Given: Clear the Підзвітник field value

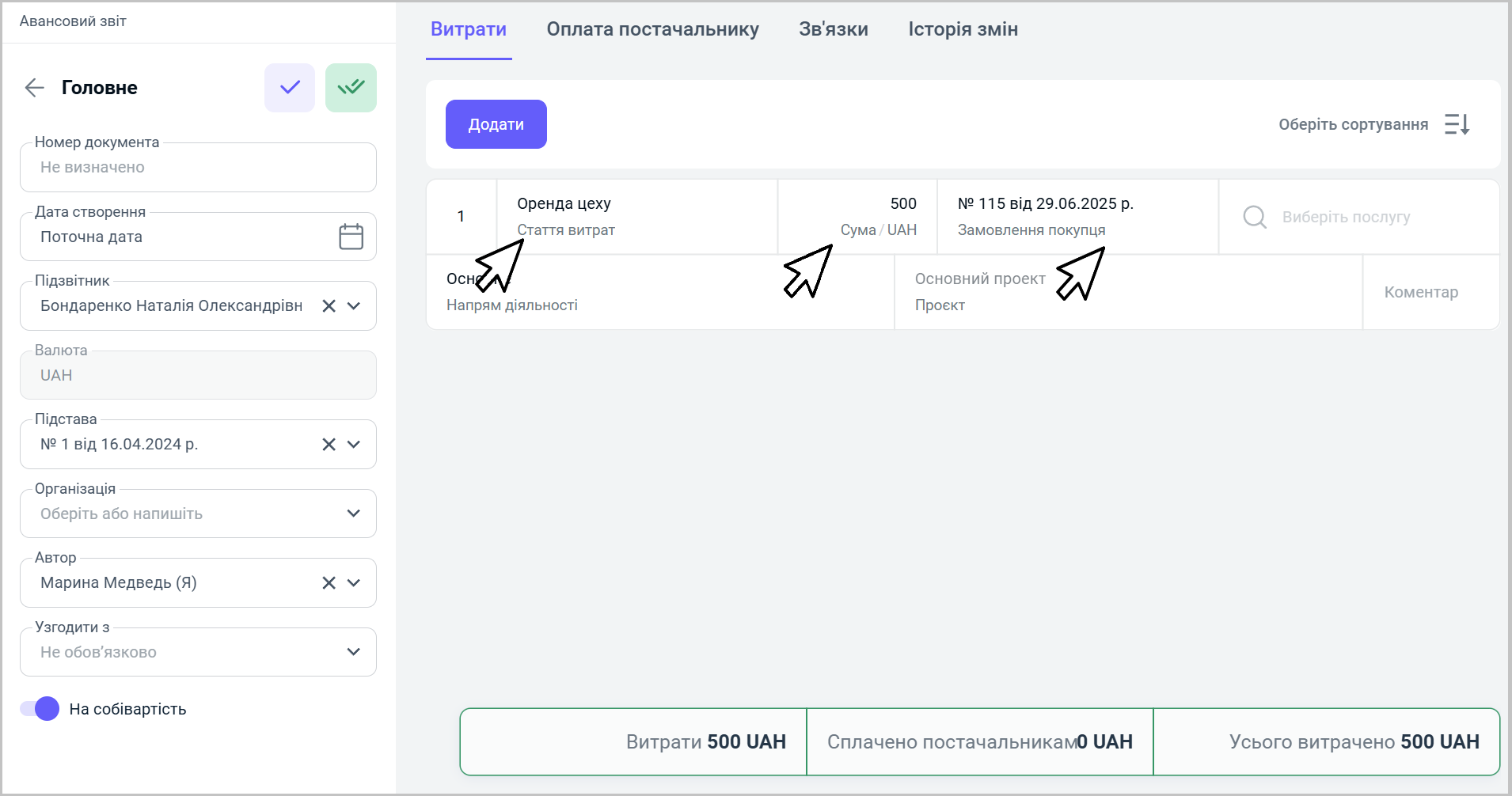Looking at the screenshot, I should (329, 306).
